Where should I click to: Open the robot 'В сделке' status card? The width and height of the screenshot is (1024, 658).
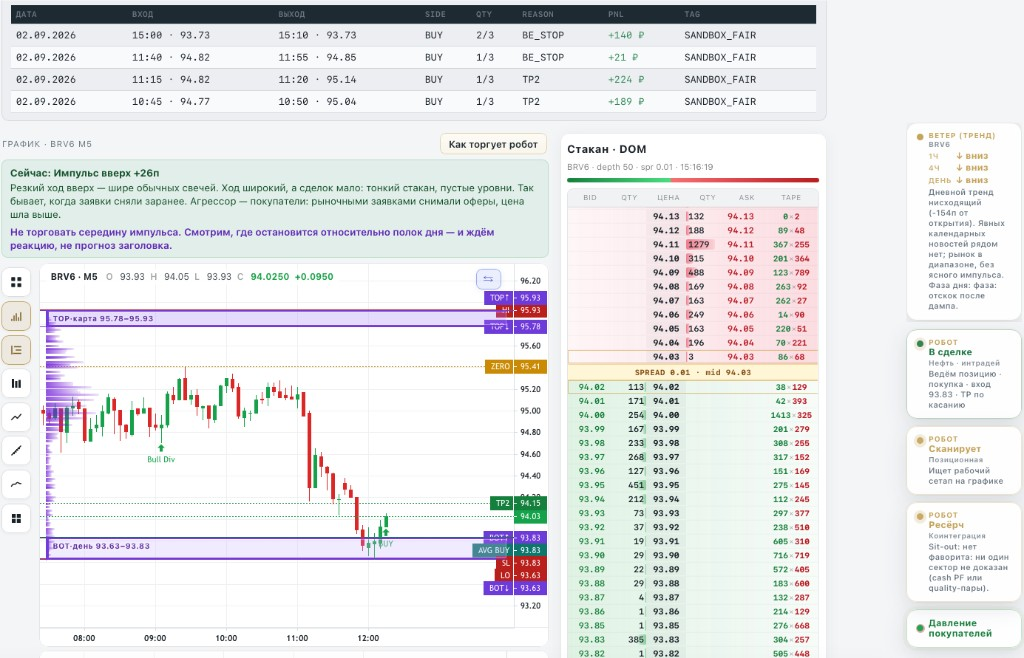point(963,374)
